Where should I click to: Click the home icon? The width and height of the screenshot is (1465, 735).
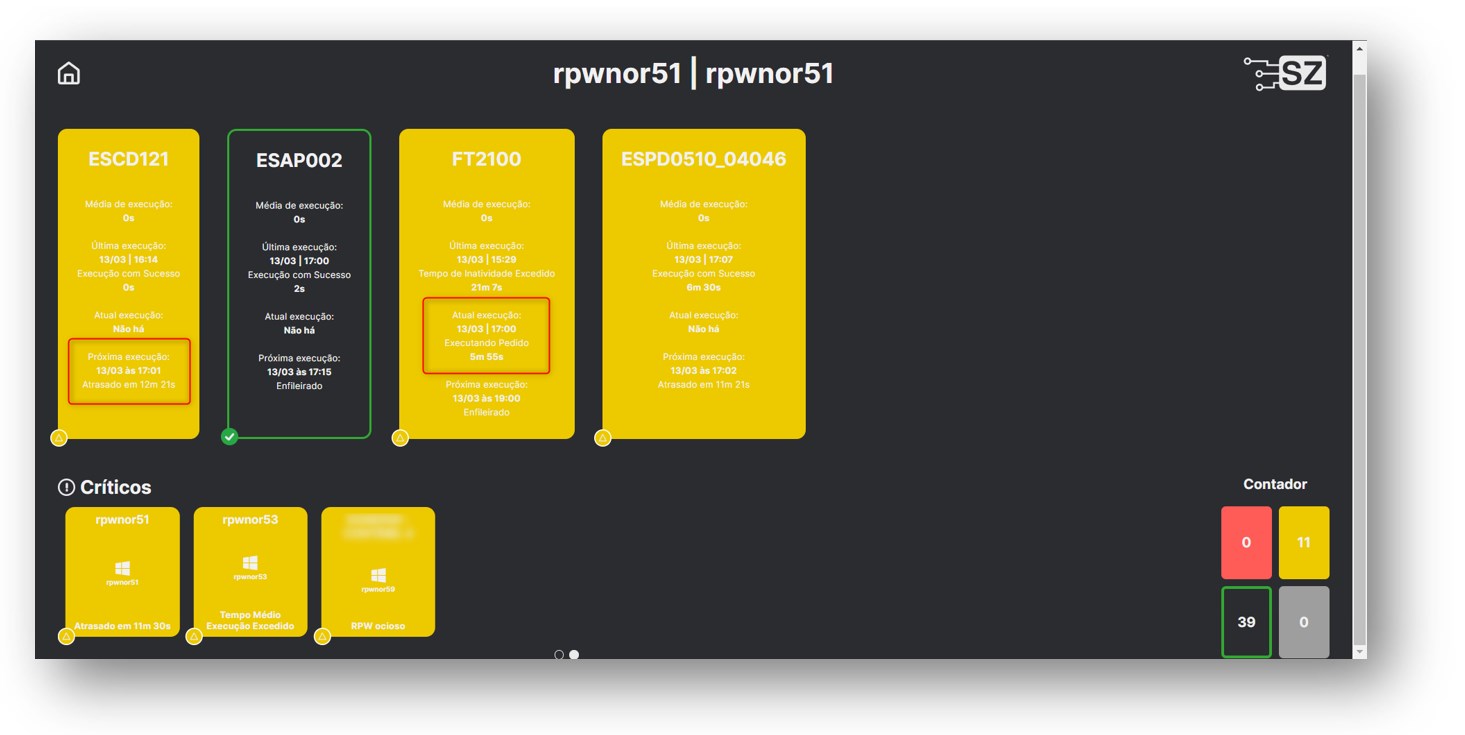[x=69, y=74]
